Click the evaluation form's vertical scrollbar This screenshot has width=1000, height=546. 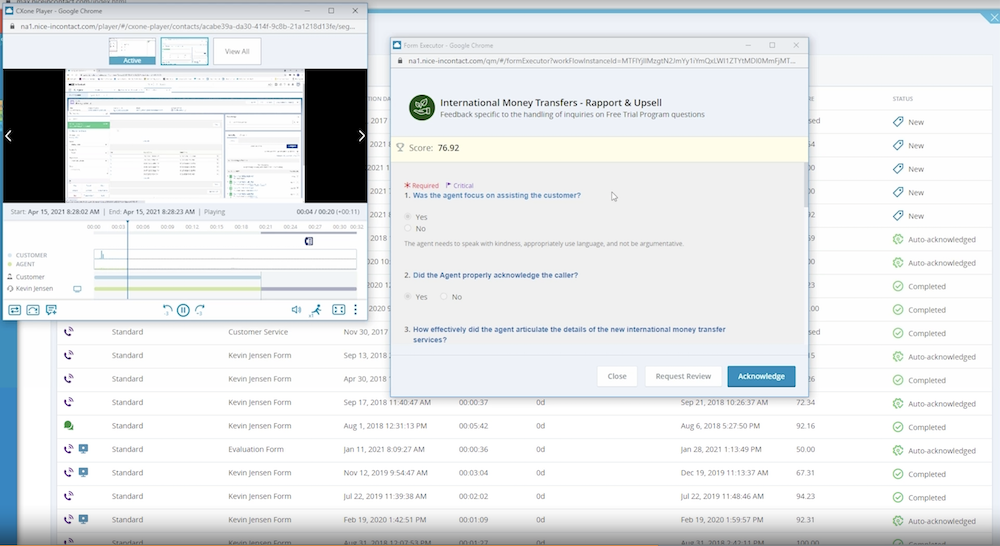(x=805, y=185)
